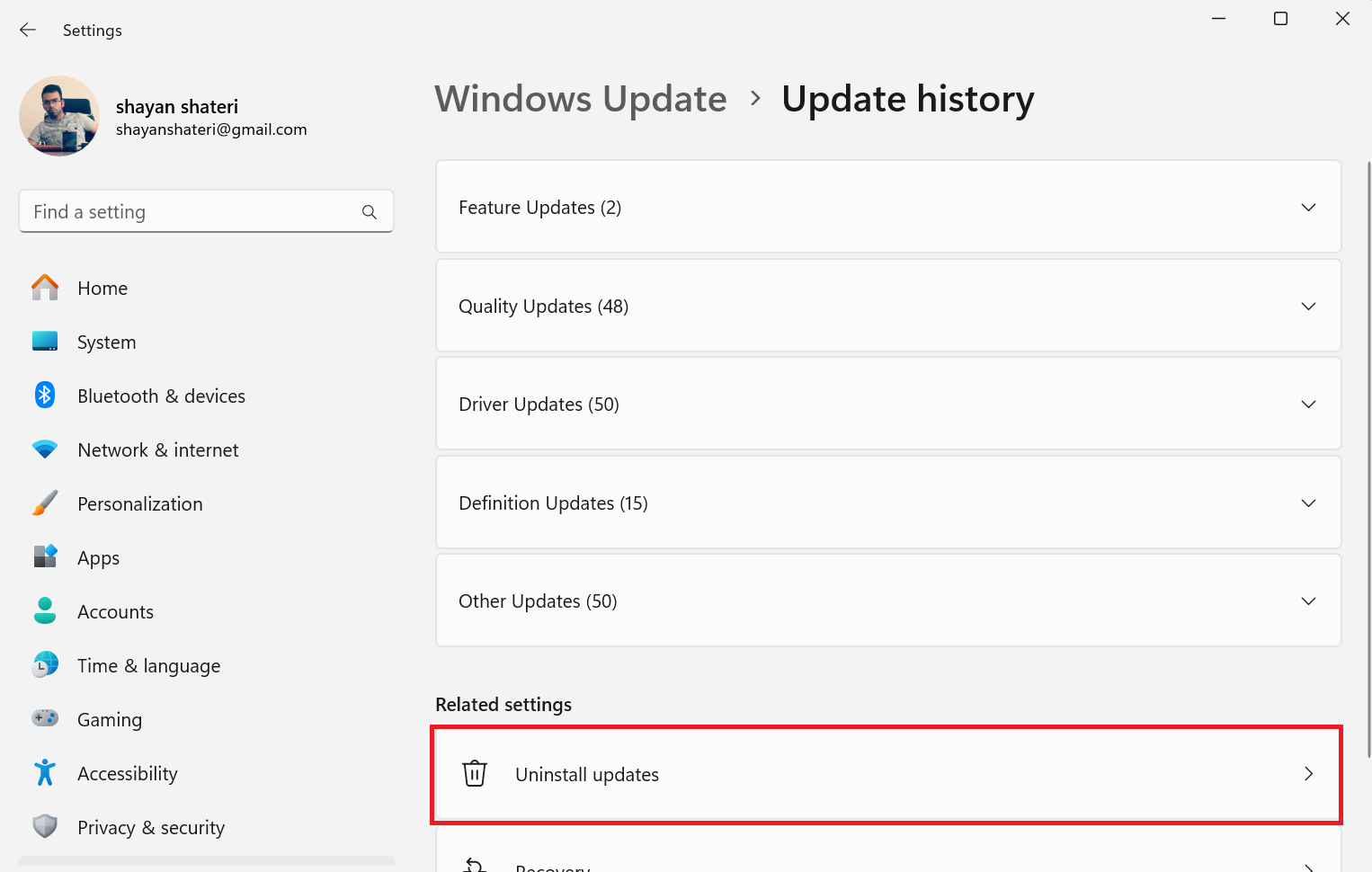Open the shayan shateri profile picture
This screenshot has height=872, width=1372.
coord(59,116)
